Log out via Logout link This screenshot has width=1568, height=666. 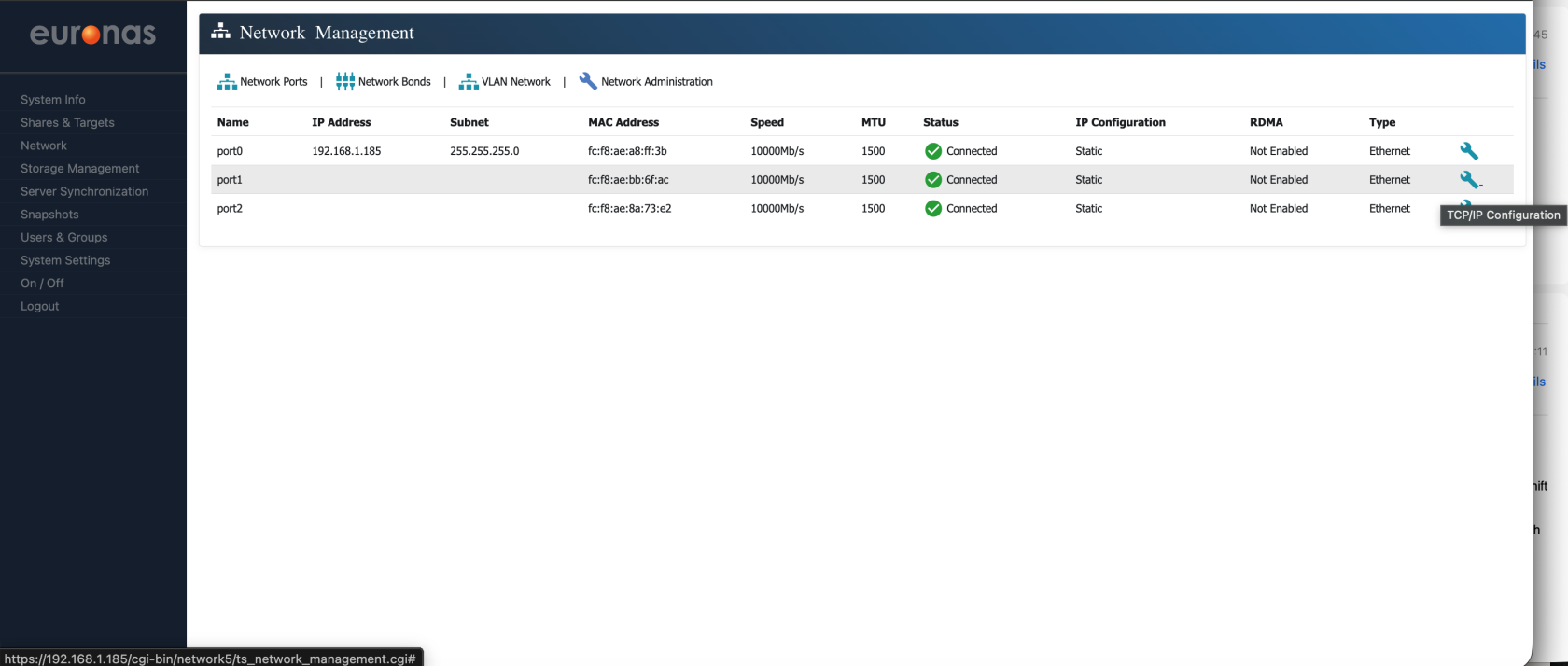tap(39, 306)
